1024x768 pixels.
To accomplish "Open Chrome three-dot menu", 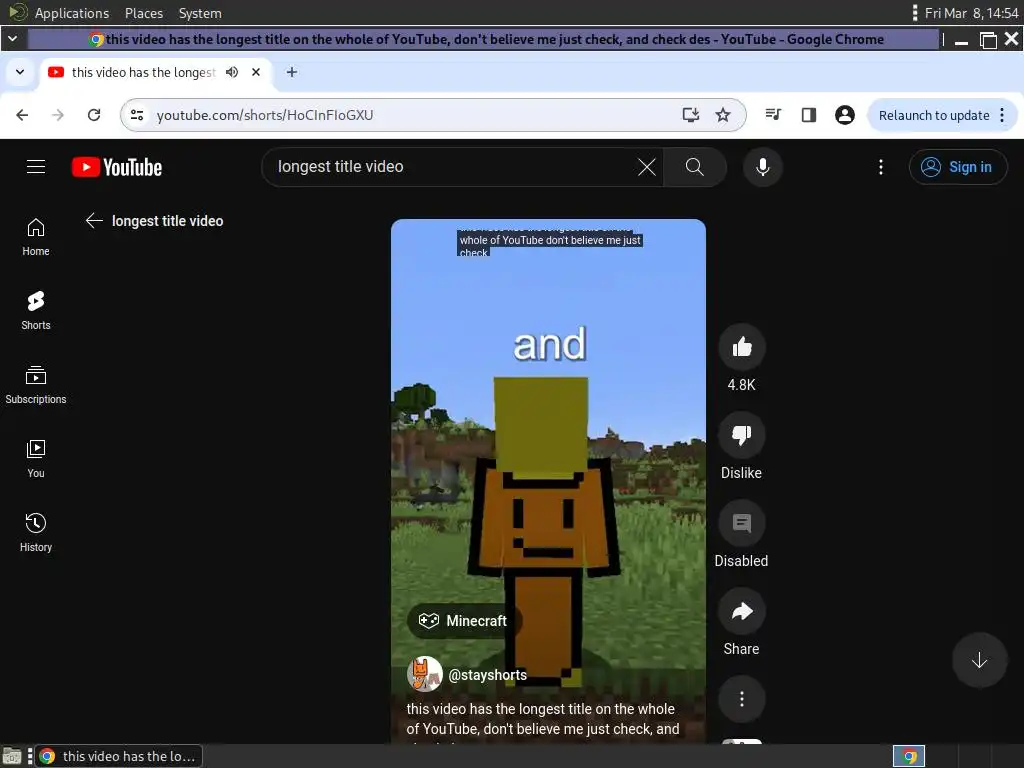I will [x=1002, y=115].
